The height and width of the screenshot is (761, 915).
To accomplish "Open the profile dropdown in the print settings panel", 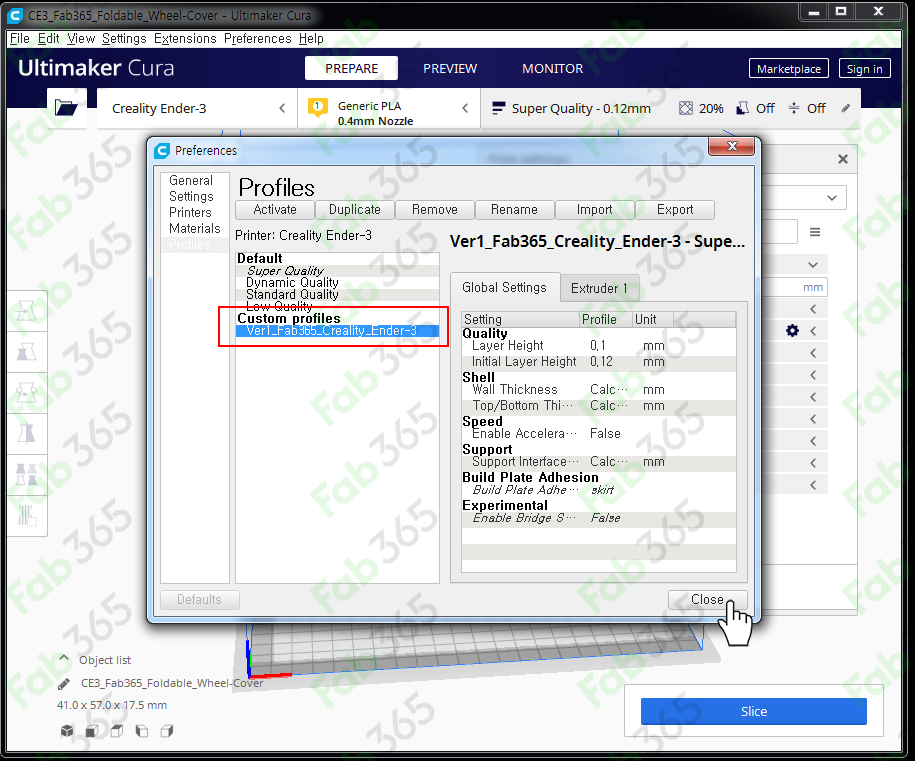I will tap(832, 198).
